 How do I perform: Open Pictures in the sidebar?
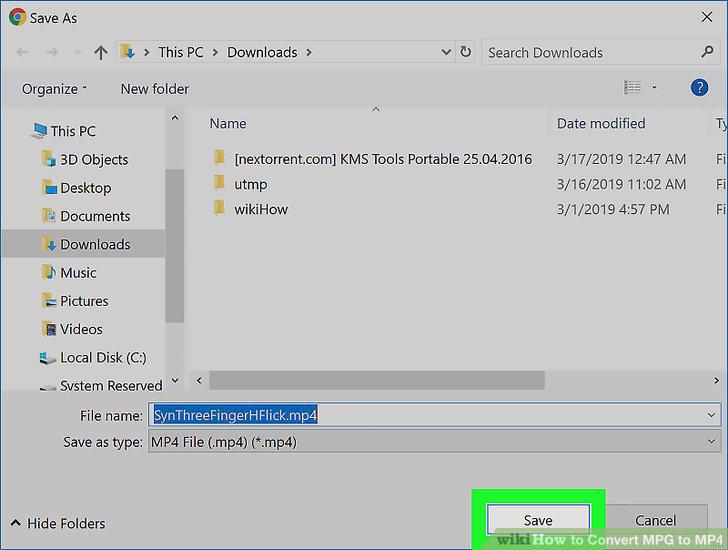click(x=84, y=301)
